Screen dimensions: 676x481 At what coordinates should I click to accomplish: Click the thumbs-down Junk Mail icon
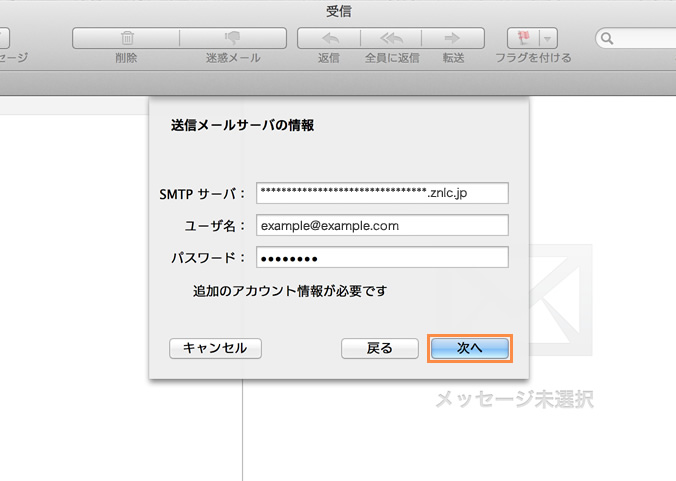click(x=233, y=38)
